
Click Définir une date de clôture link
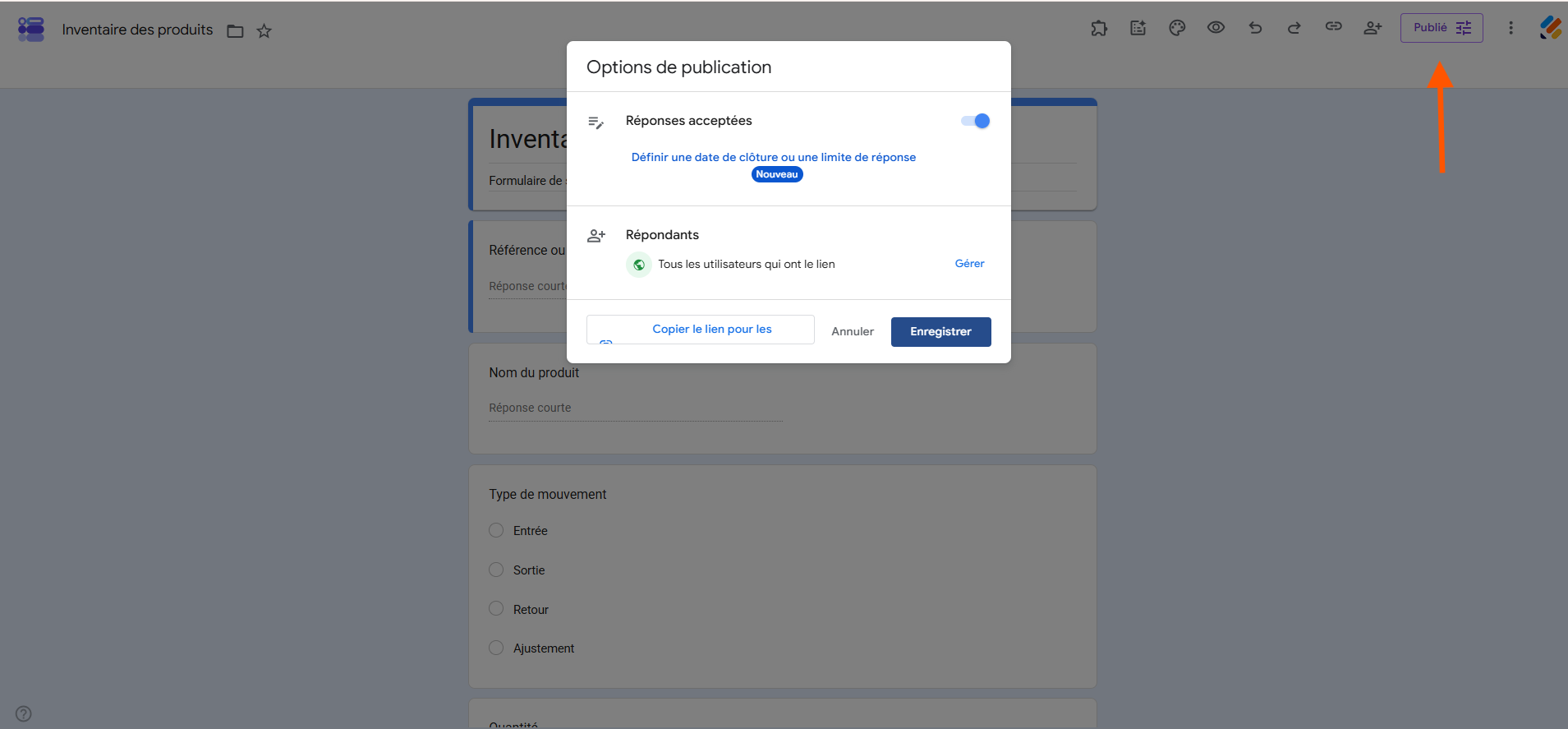pyautogui.click(x=774, y=157)
